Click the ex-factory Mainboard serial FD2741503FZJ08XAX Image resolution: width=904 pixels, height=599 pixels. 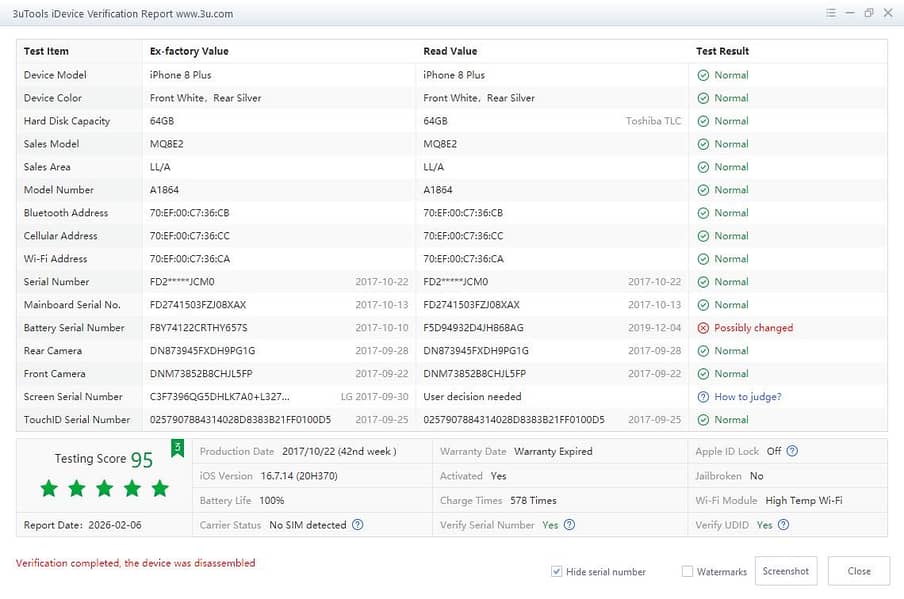(x=198, y=304)
